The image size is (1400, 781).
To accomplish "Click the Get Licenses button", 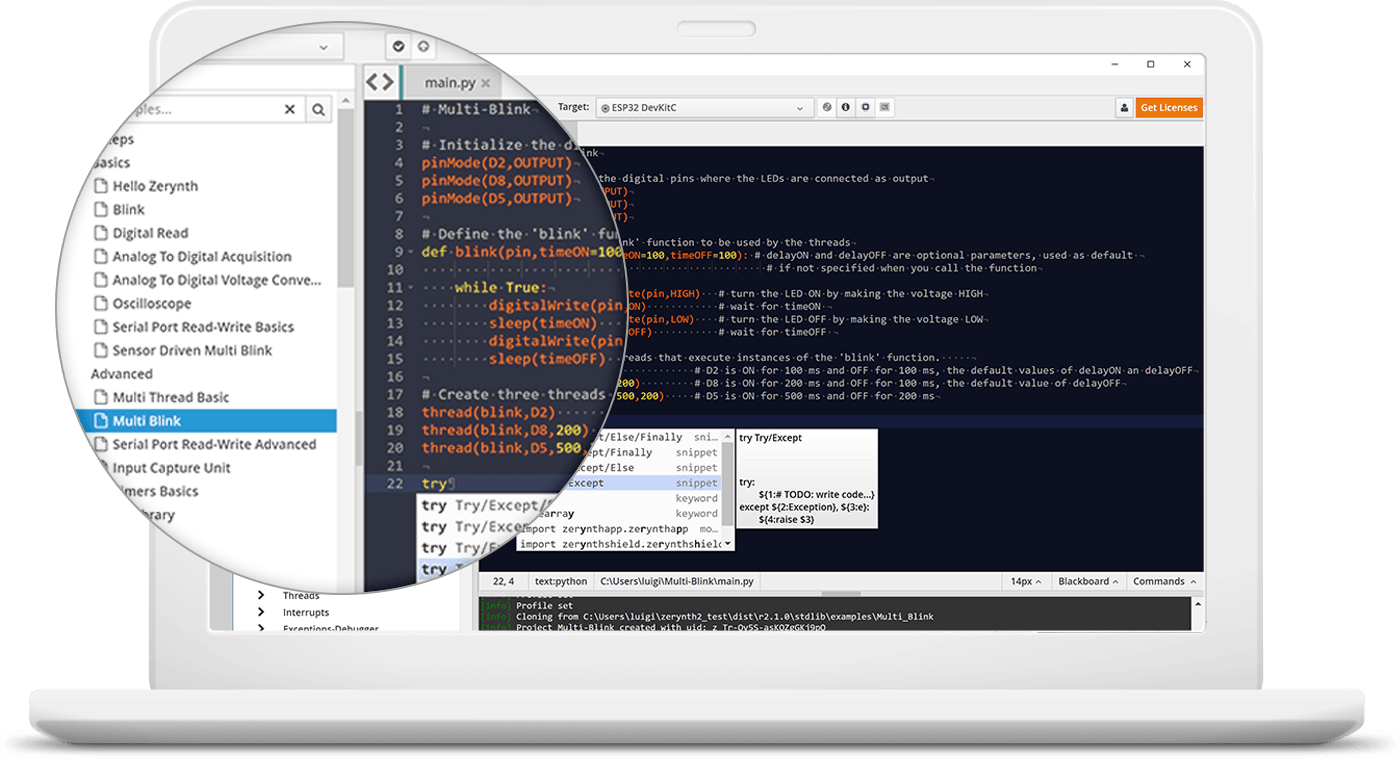I will click(x=1169, y=108).
